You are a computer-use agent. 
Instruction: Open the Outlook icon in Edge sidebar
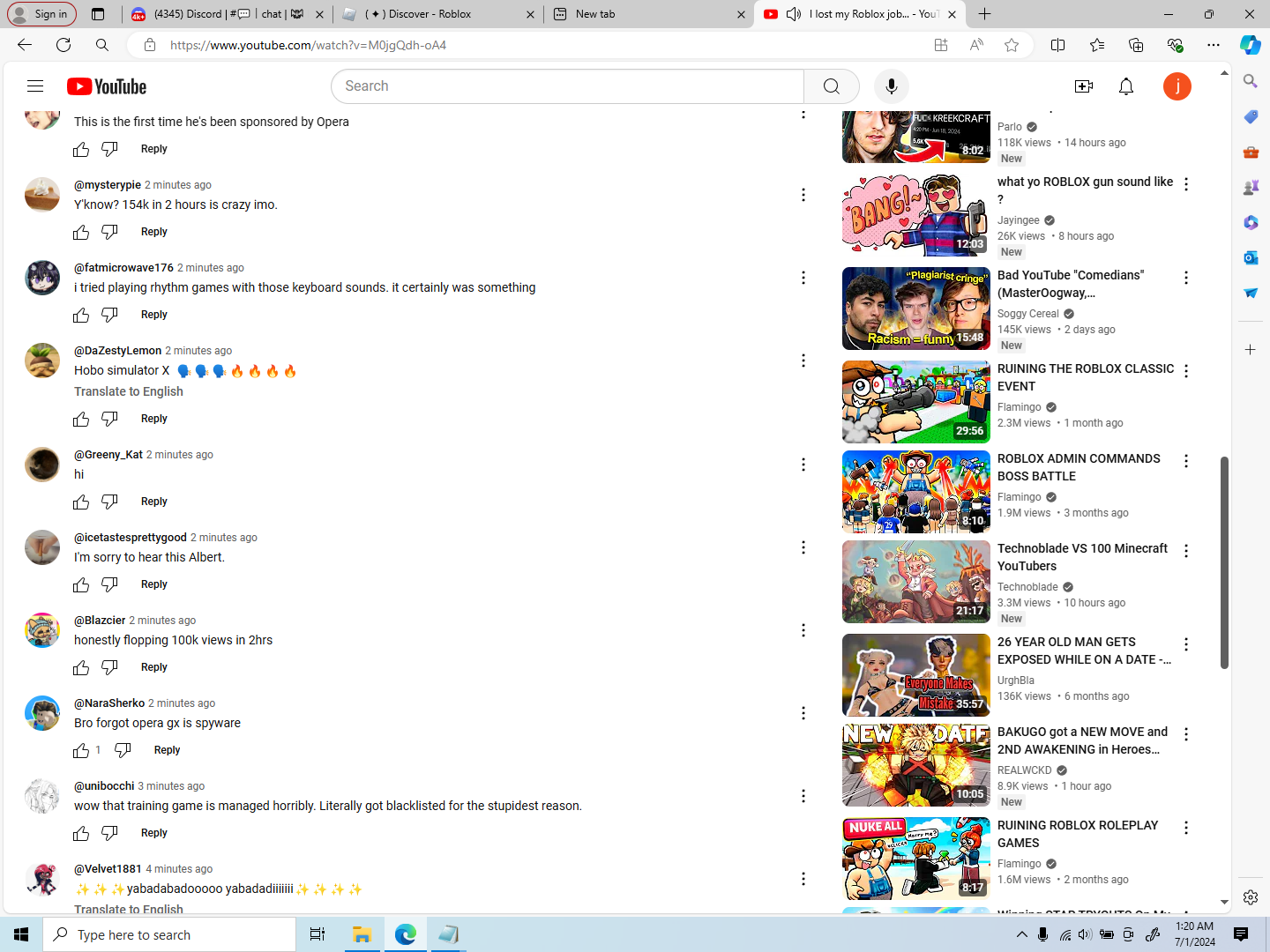pyautogui.click(x=1251, y=257)
